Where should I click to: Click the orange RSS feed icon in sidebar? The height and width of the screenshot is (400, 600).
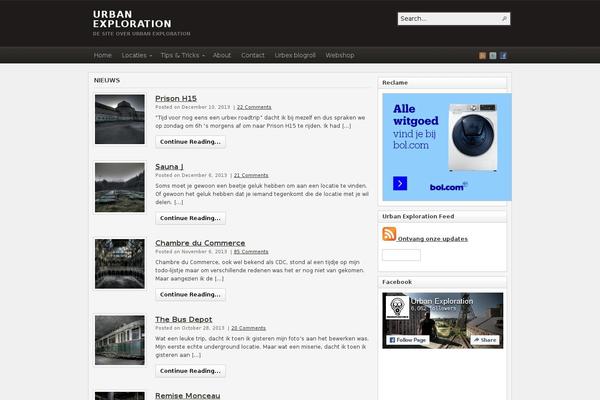point(389,234)
